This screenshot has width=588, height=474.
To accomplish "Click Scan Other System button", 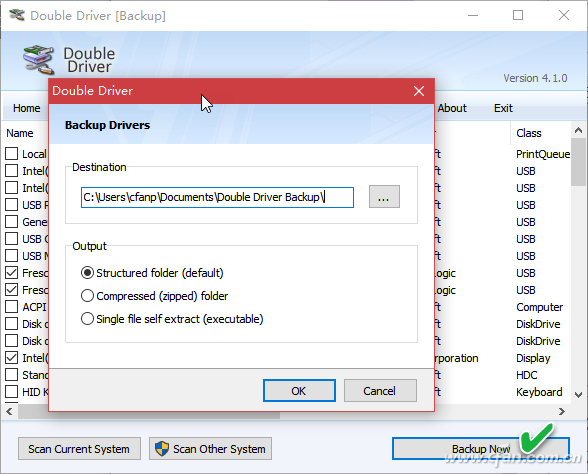I will coord(210,448).
